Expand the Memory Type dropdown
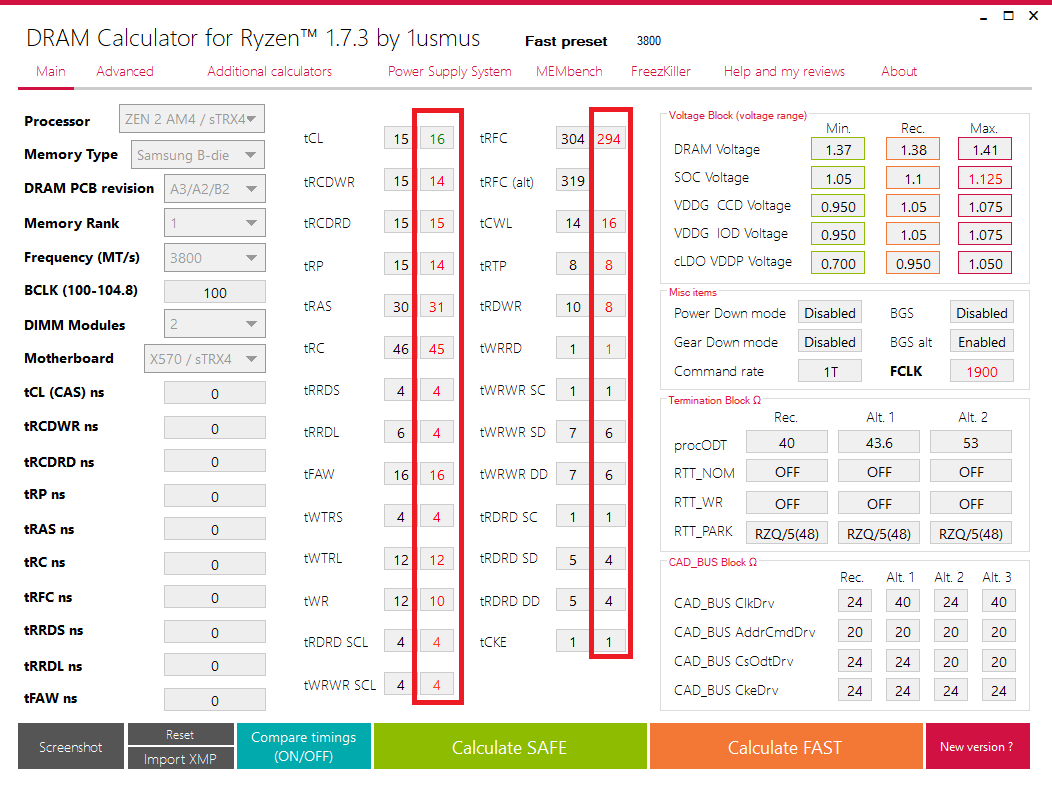This screenshot has width=1052, height=791. pos(198,155)
